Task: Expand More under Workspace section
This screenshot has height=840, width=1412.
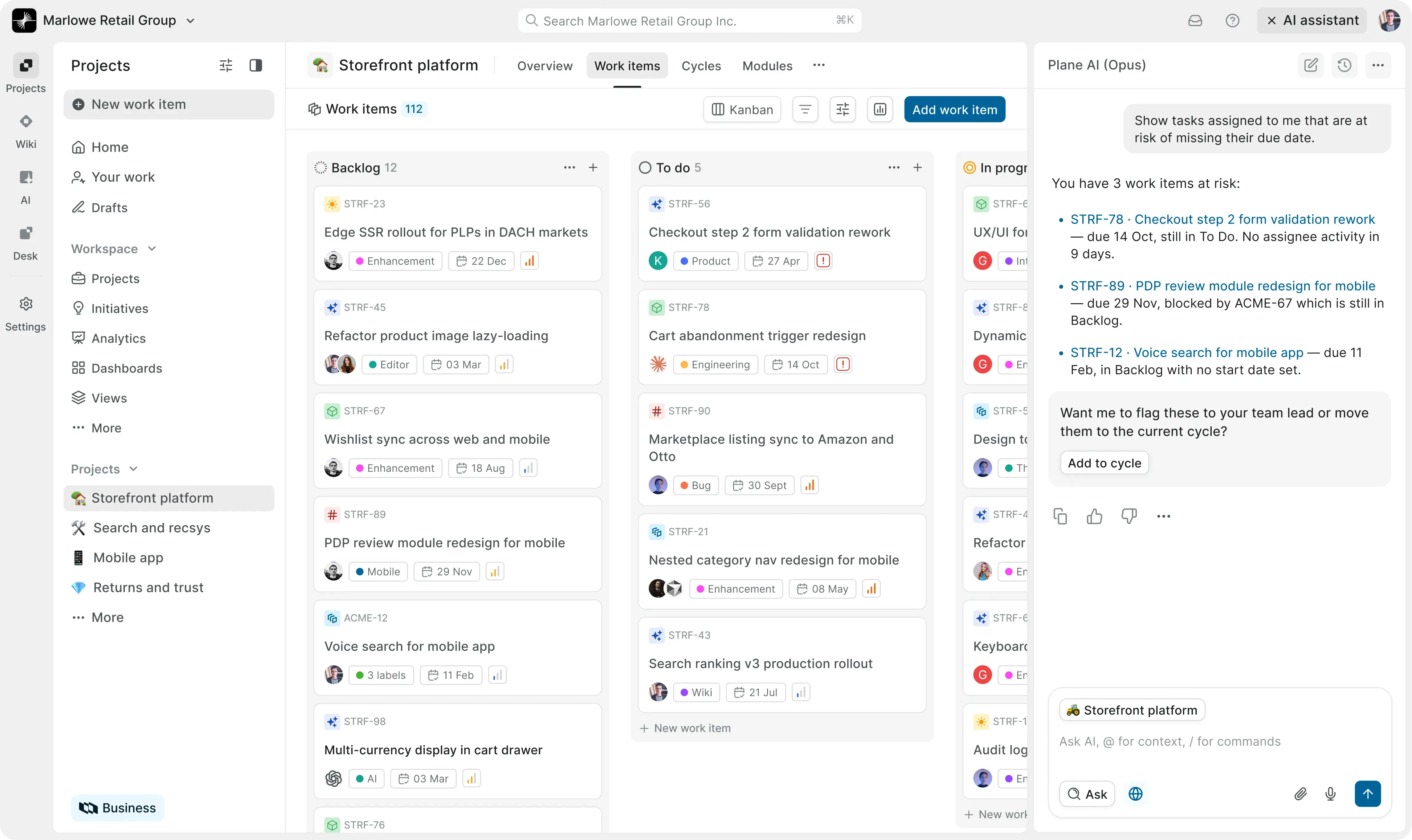Action: [96, 428]
